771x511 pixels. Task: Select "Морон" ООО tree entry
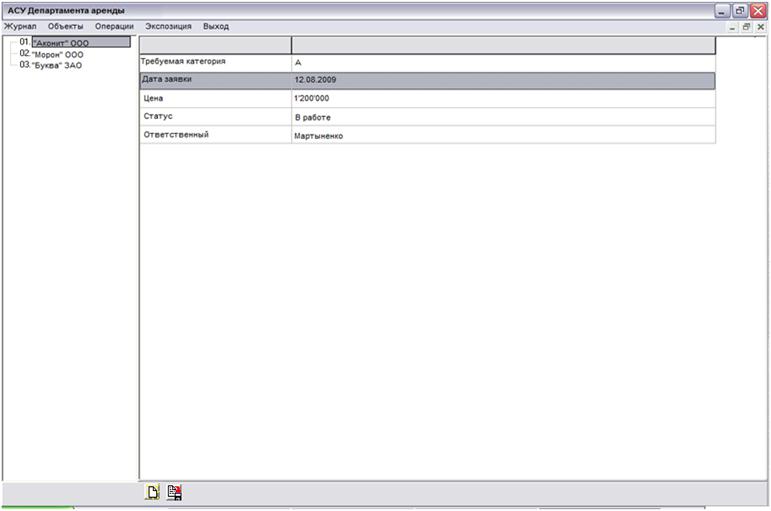pos(58,54)
